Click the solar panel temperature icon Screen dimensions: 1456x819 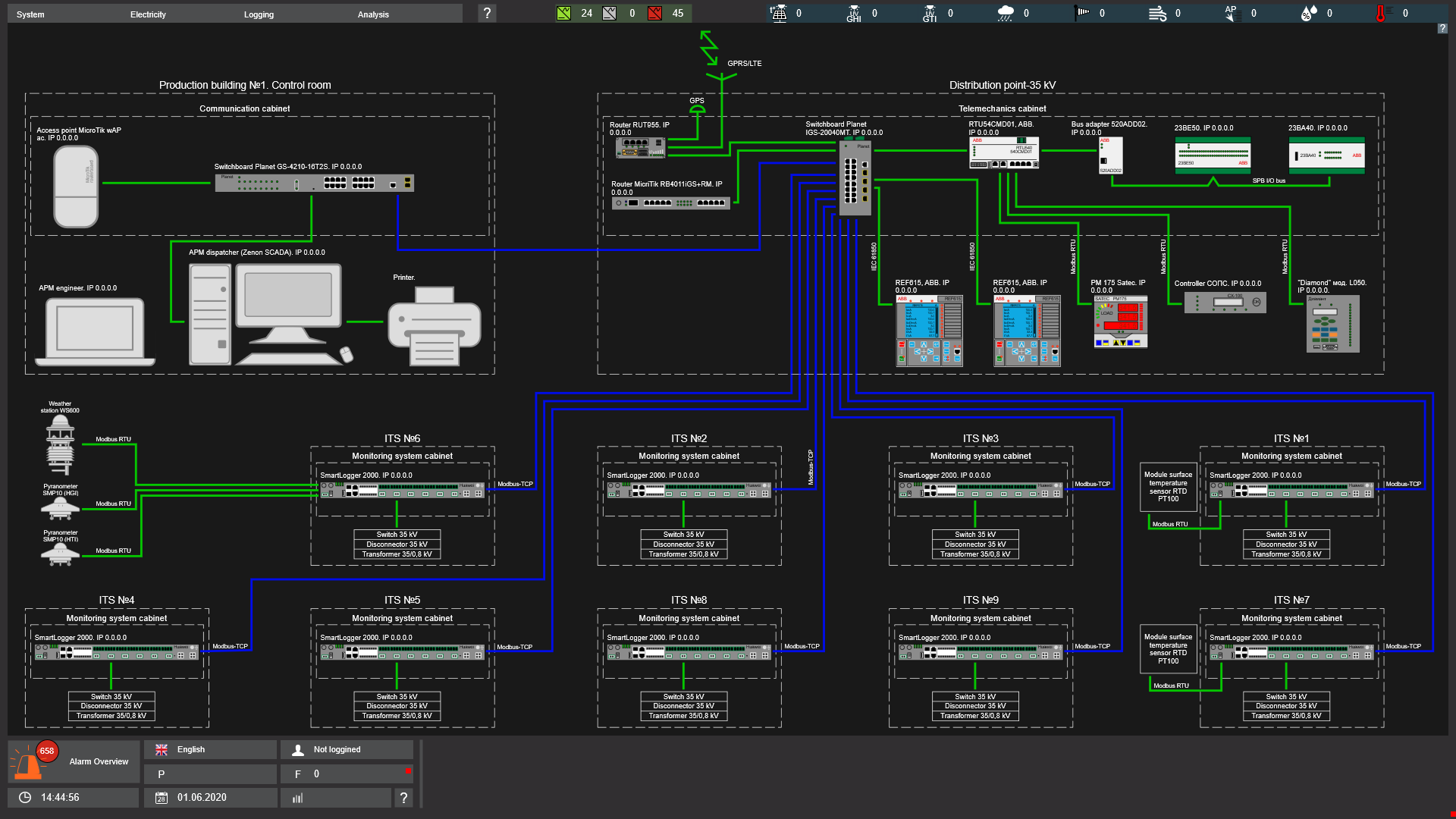tap(778, 13)
